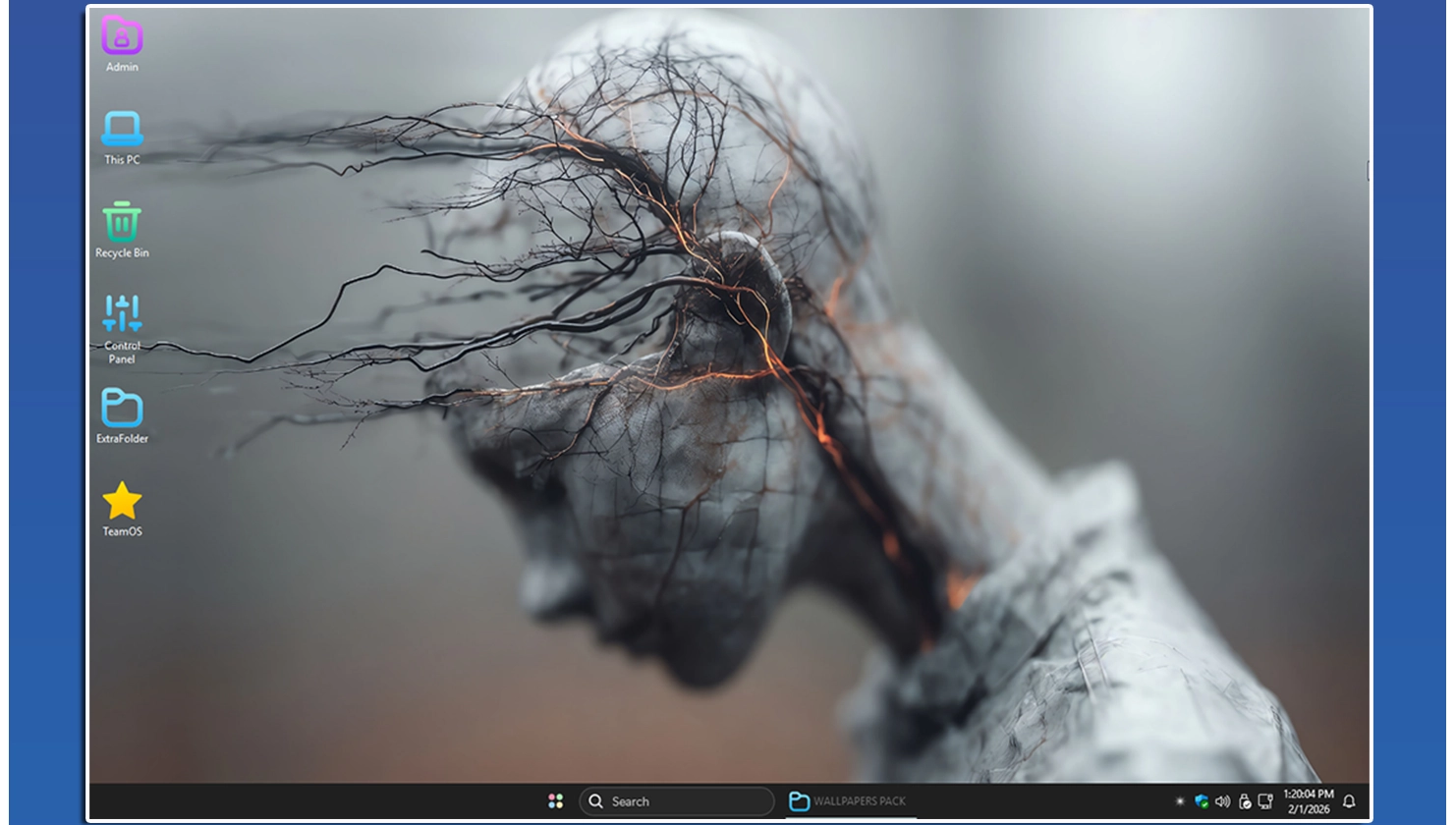Screen dimensions: 1456x825
Task: Click inside the taskbar Search box
Action: click(688, 801)
